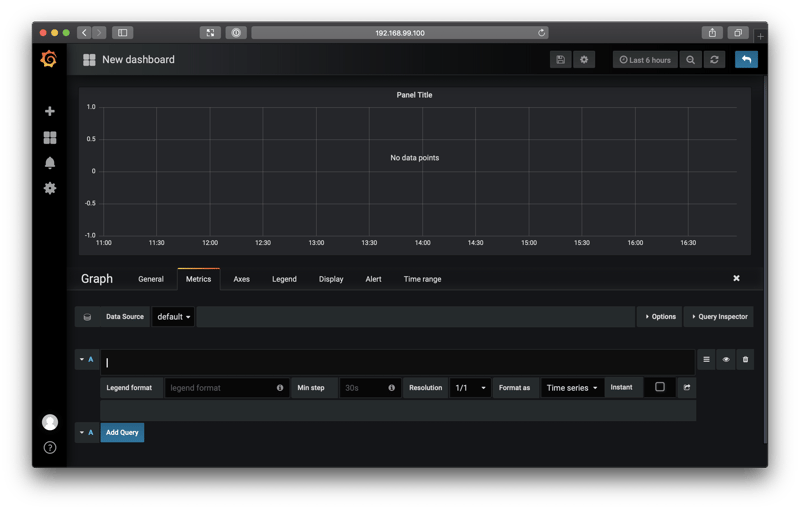Open the Create plus icon menu
Screen dimensions: 800x510
[50, 111]
